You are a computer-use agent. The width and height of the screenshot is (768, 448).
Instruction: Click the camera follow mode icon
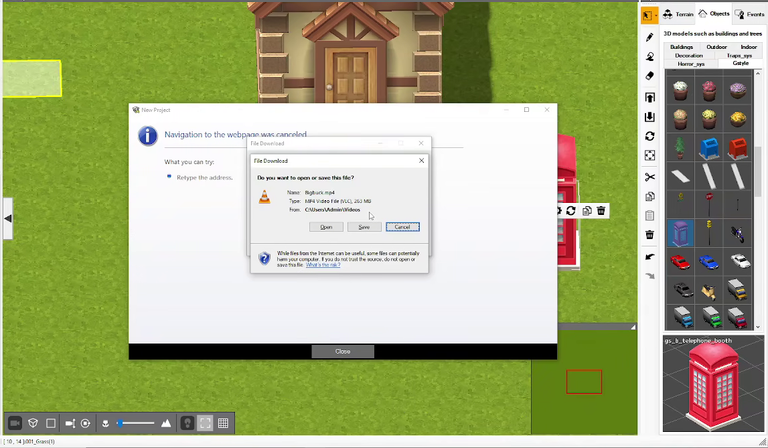pos(70,423)
